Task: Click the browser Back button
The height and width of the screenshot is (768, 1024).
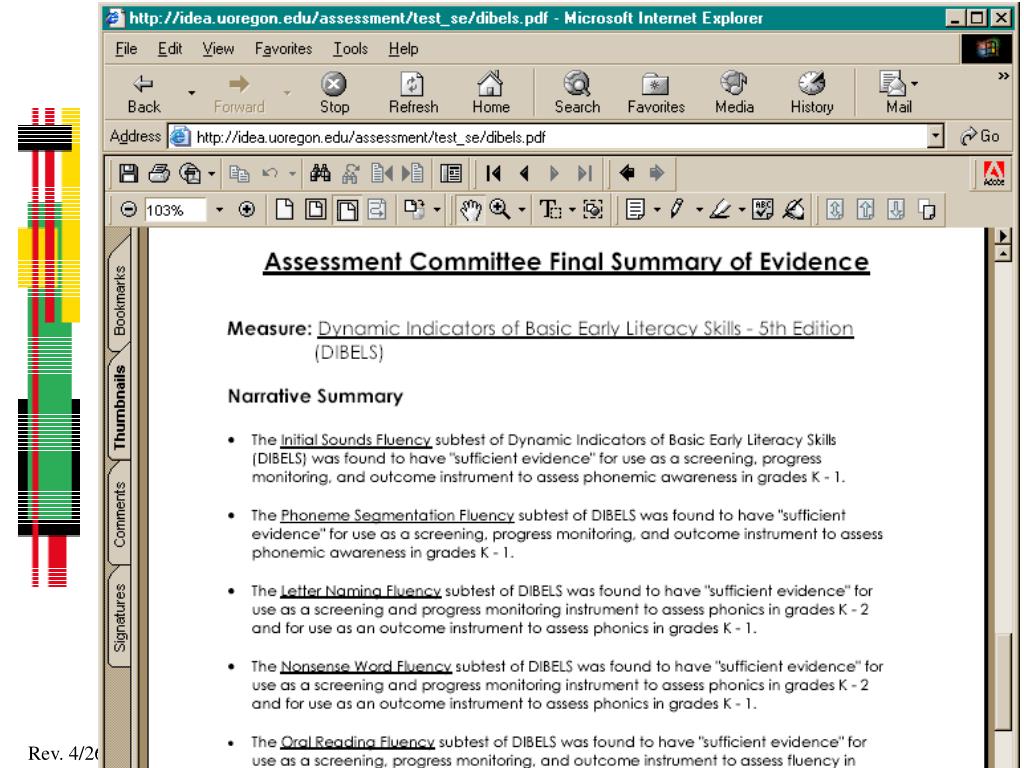Action: [144, 93]
